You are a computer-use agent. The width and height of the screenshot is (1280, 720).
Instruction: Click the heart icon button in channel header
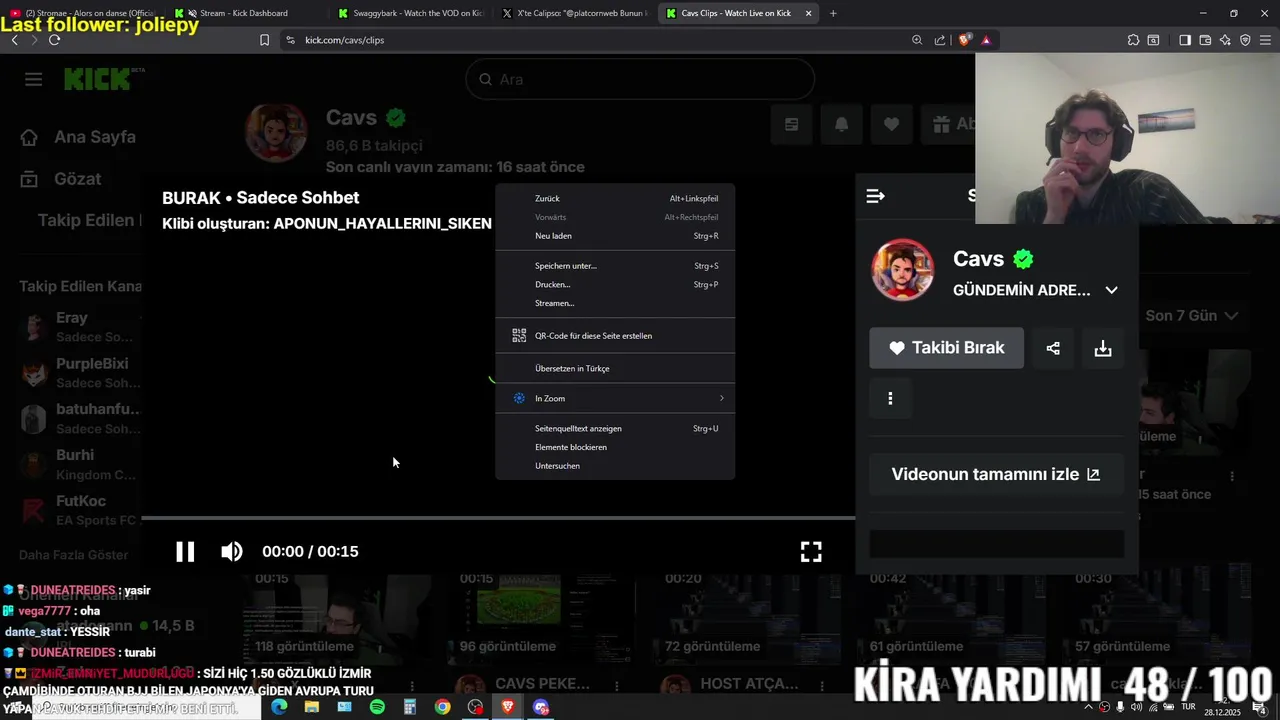pyautogui.click(x=891, y=124)
